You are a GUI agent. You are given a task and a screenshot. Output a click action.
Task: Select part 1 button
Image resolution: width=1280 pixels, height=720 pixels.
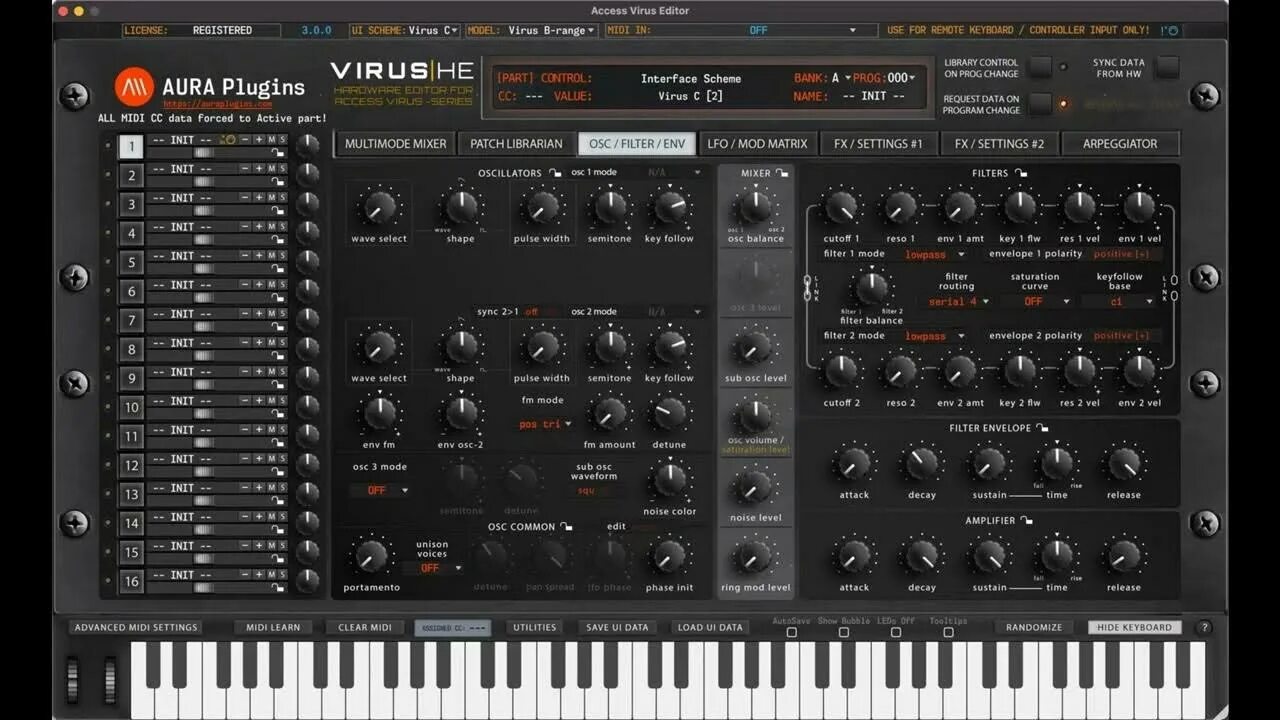tap(131, 147)
